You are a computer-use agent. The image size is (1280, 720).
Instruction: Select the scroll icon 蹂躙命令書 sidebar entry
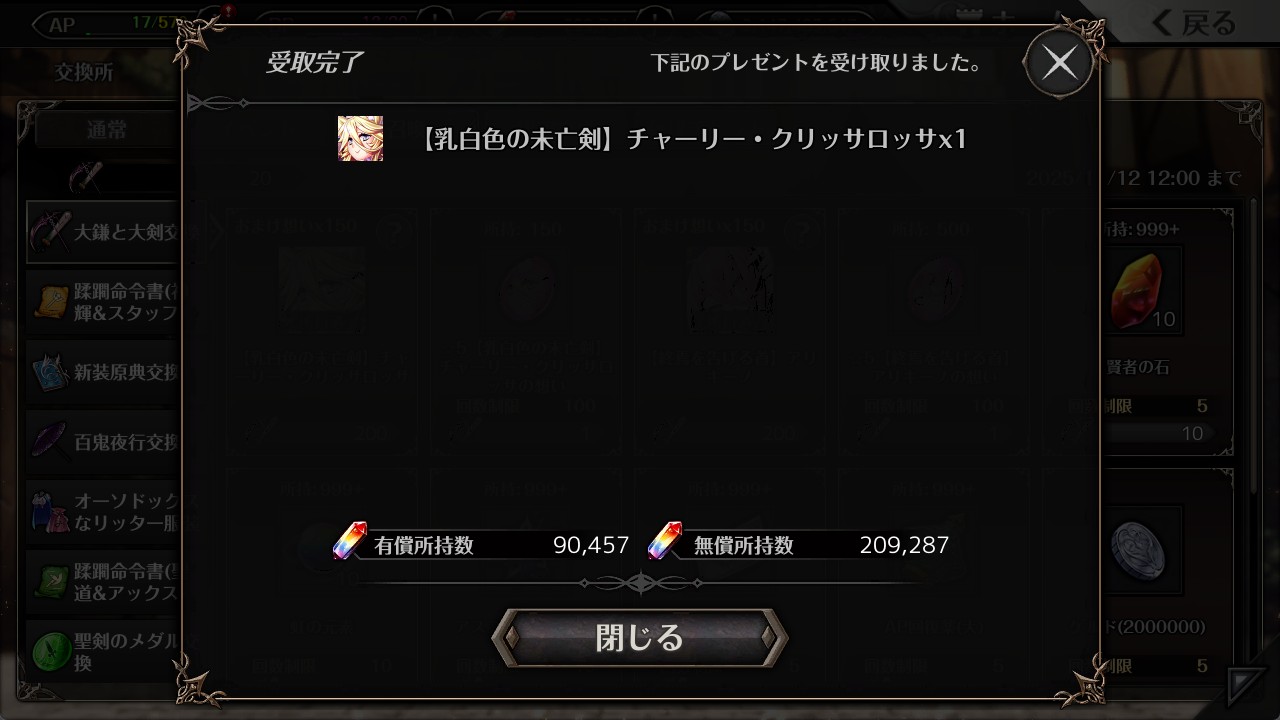coord(104,302)
